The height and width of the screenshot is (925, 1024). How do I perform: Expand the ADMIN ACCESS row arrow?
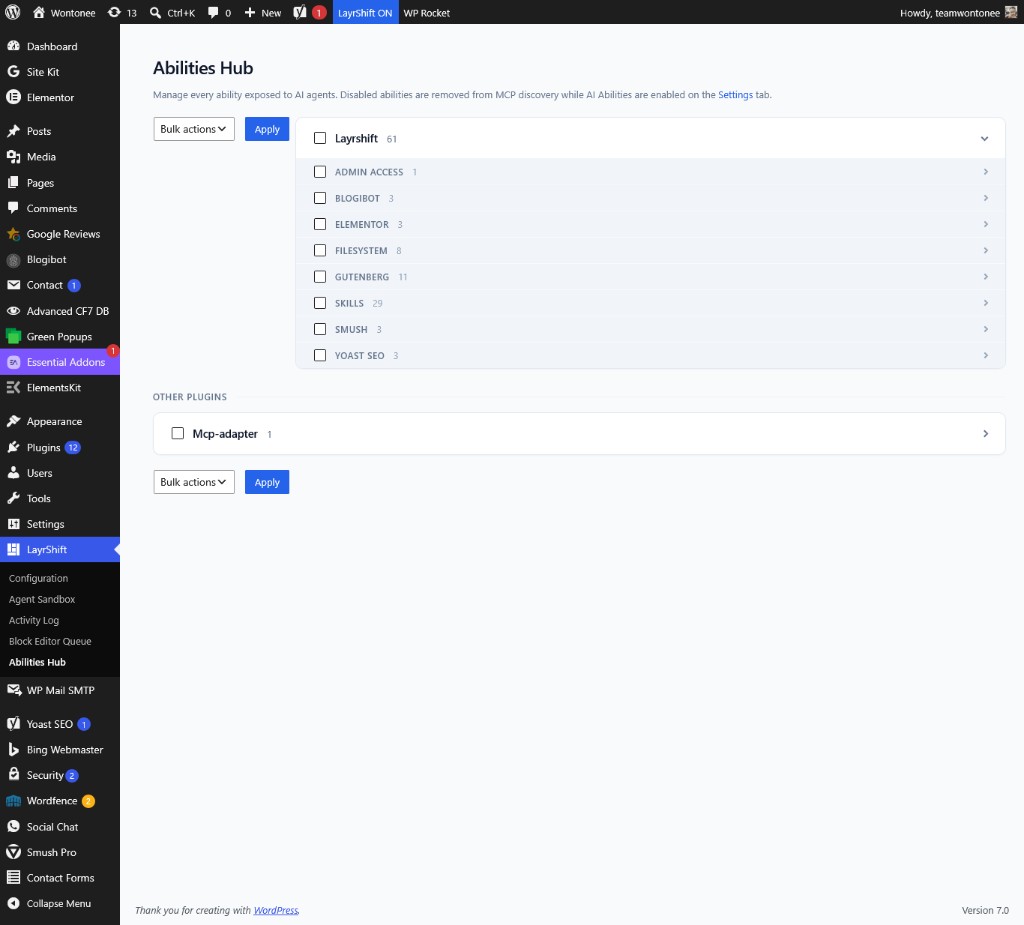[985, 172]
